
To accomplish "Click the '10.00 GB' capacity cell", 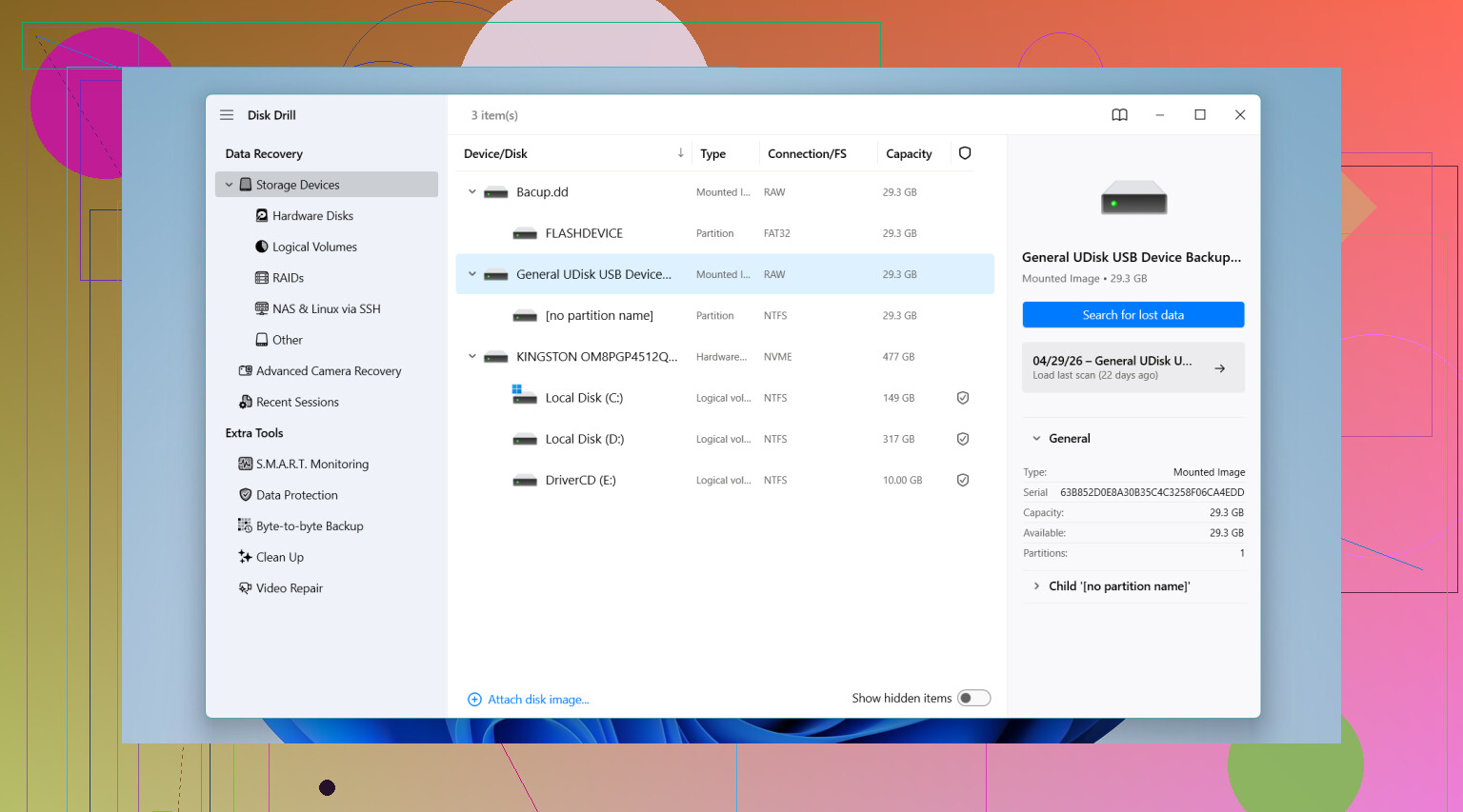I will click(x=902, y=481).
